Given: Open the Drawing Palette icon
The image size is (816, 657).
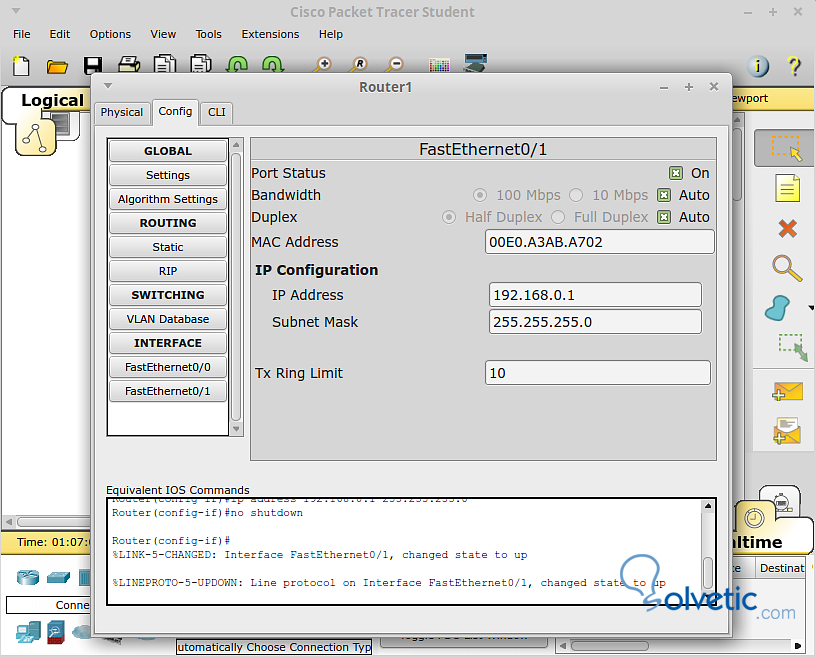Looking at the screenshot, I should [x=439, y=65].
